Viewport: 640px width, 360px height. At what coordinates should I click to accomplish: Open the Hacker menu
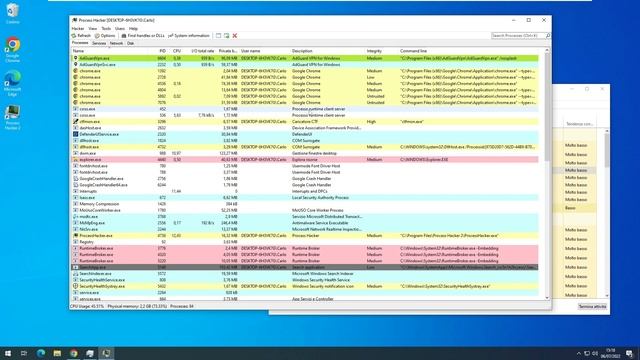[x=78, y=29]
